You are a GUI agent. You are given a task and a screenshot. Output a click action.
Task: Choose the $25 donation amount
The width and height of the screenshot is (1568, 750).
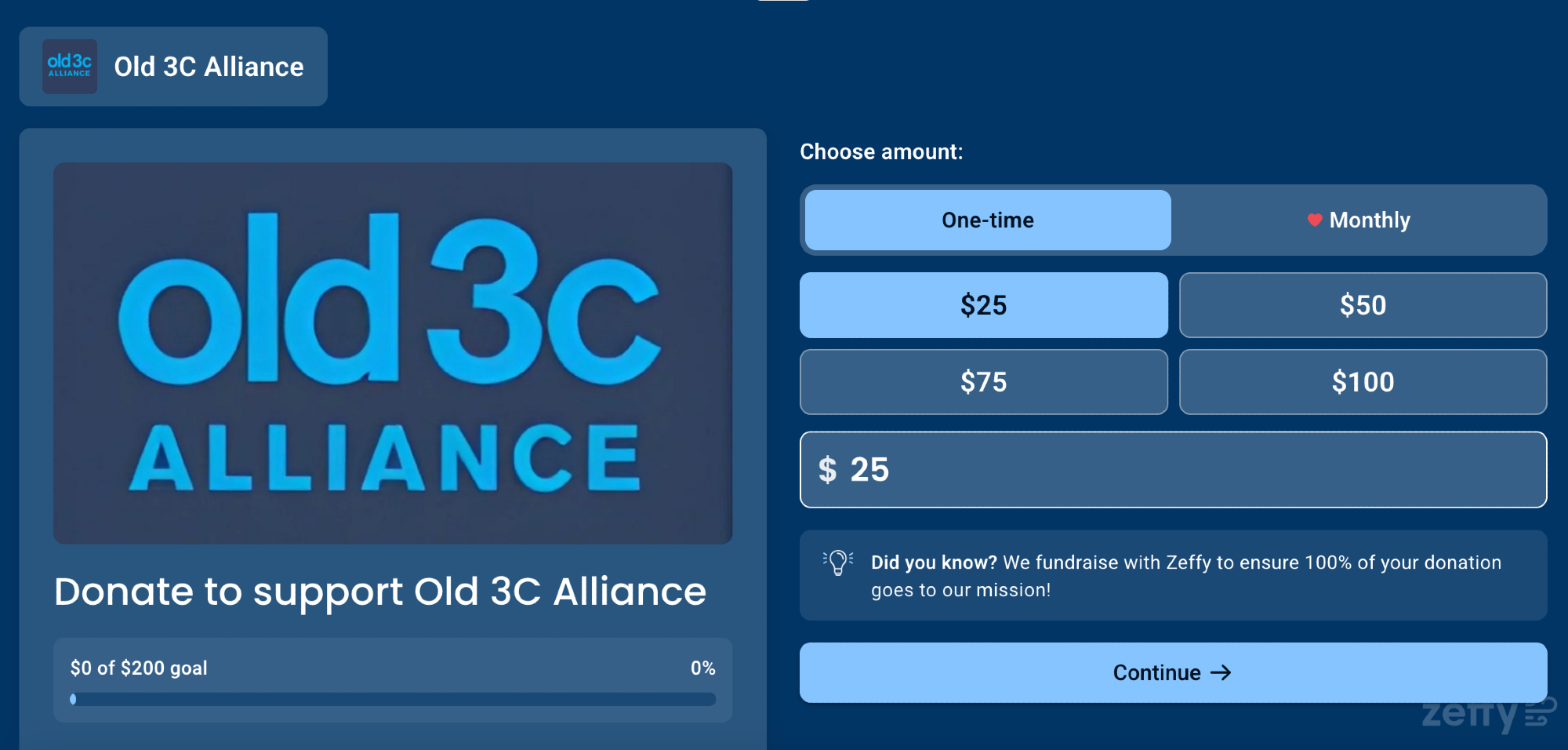[983, 305]
